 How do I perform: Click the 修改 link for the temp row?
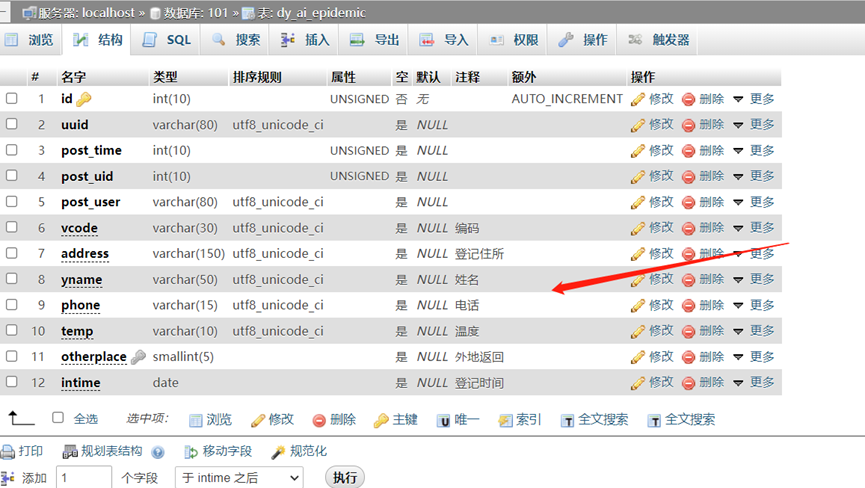click(x=661, y=331)
